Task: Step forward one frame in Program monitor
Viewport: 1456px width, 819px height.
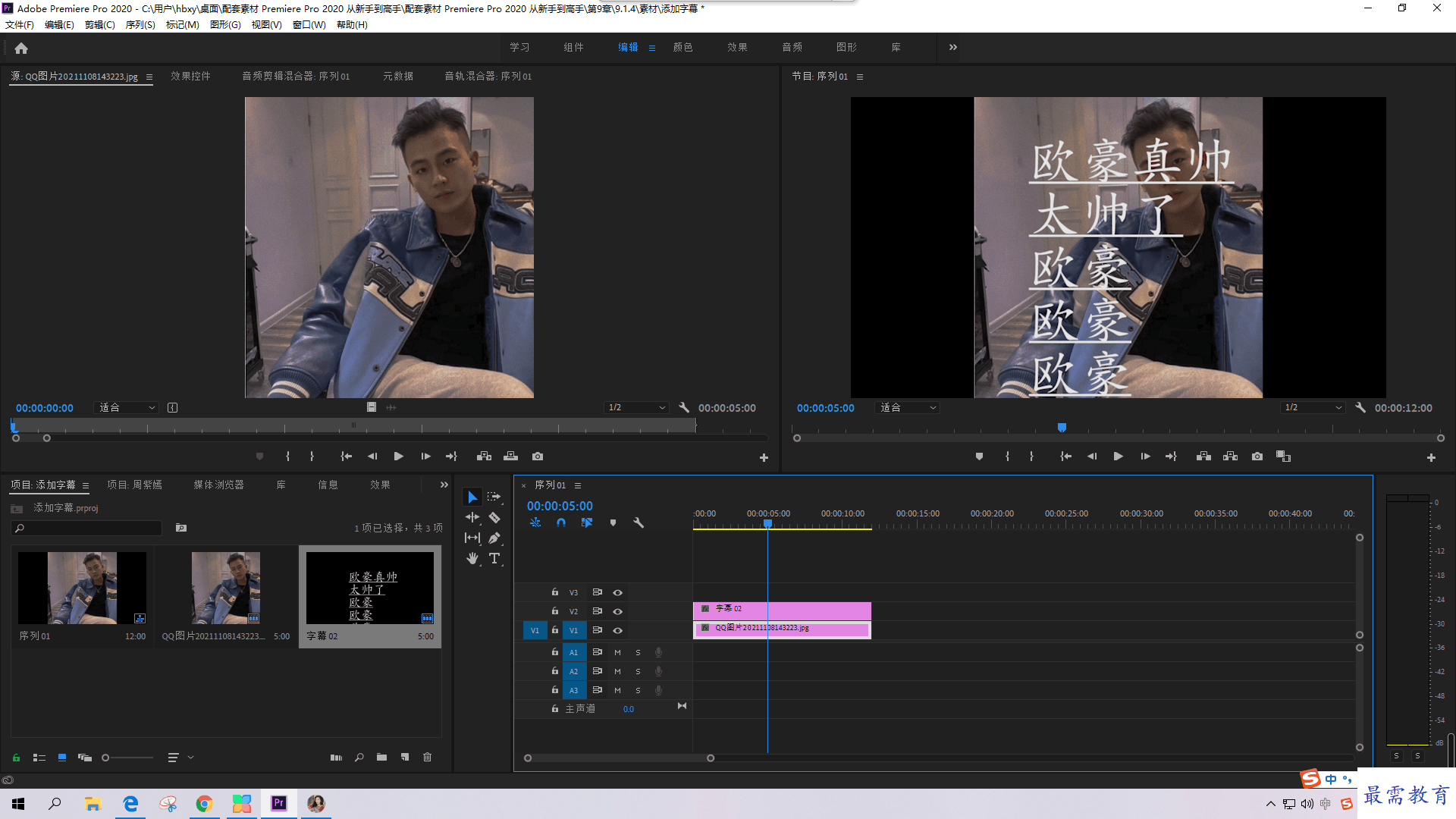Action: coord(1145,457)
